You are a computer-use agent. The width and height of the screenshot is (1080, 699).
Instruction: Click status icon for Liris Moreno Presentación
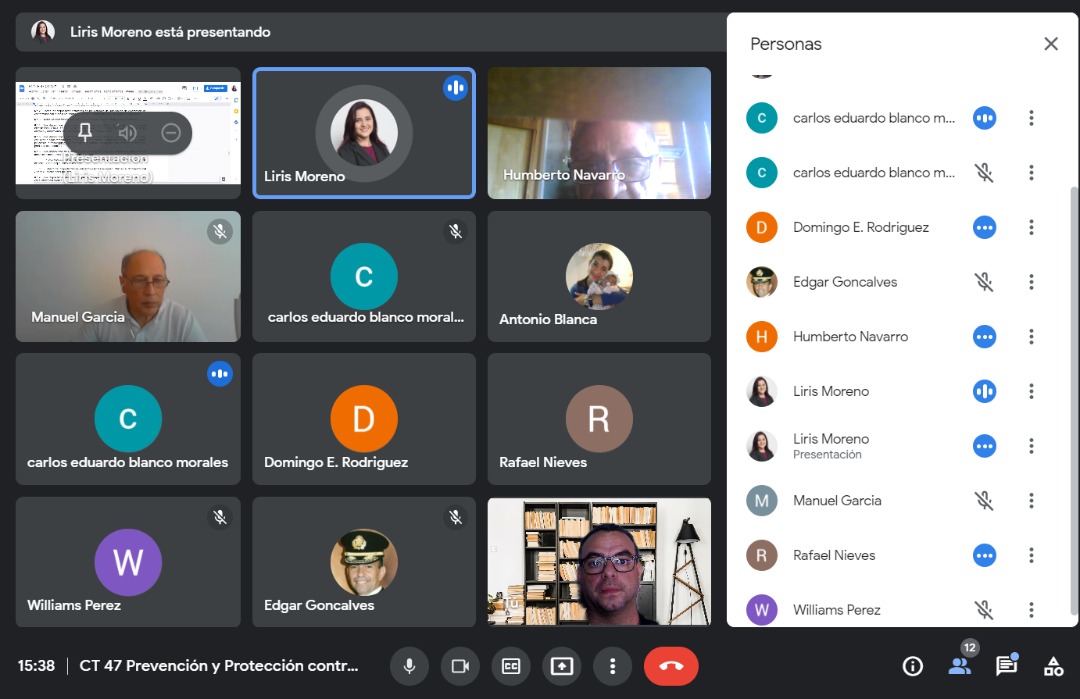click(x=984, y=446)
